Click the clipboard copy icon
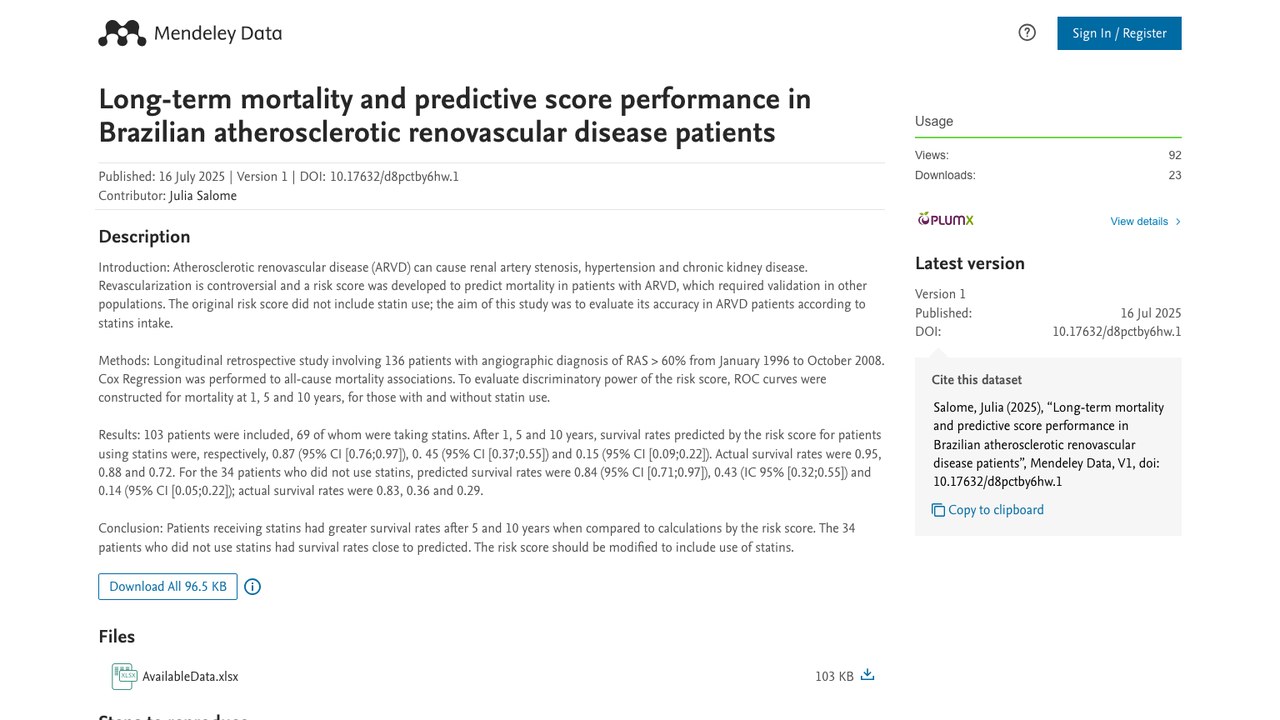Viewport: 1280px width, 720px height. (938, 510)
